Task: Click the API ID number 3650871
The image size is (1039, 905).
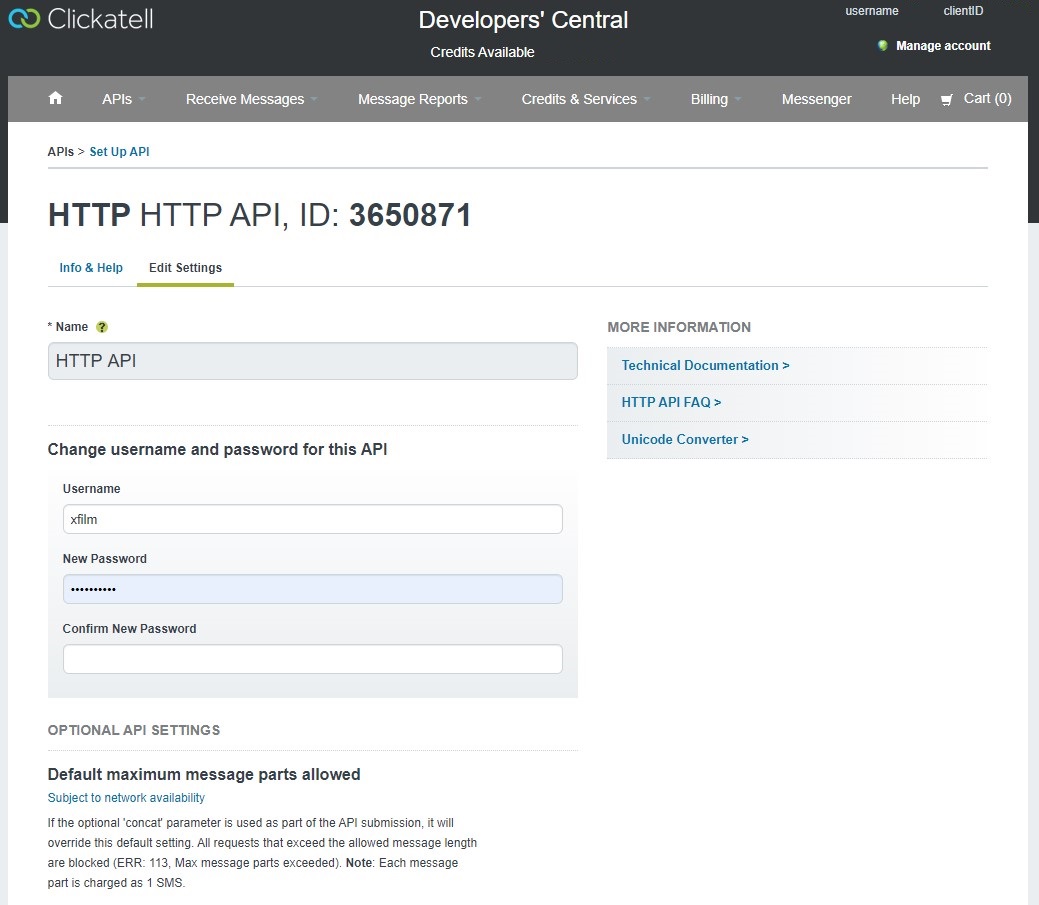Action: 410,215
